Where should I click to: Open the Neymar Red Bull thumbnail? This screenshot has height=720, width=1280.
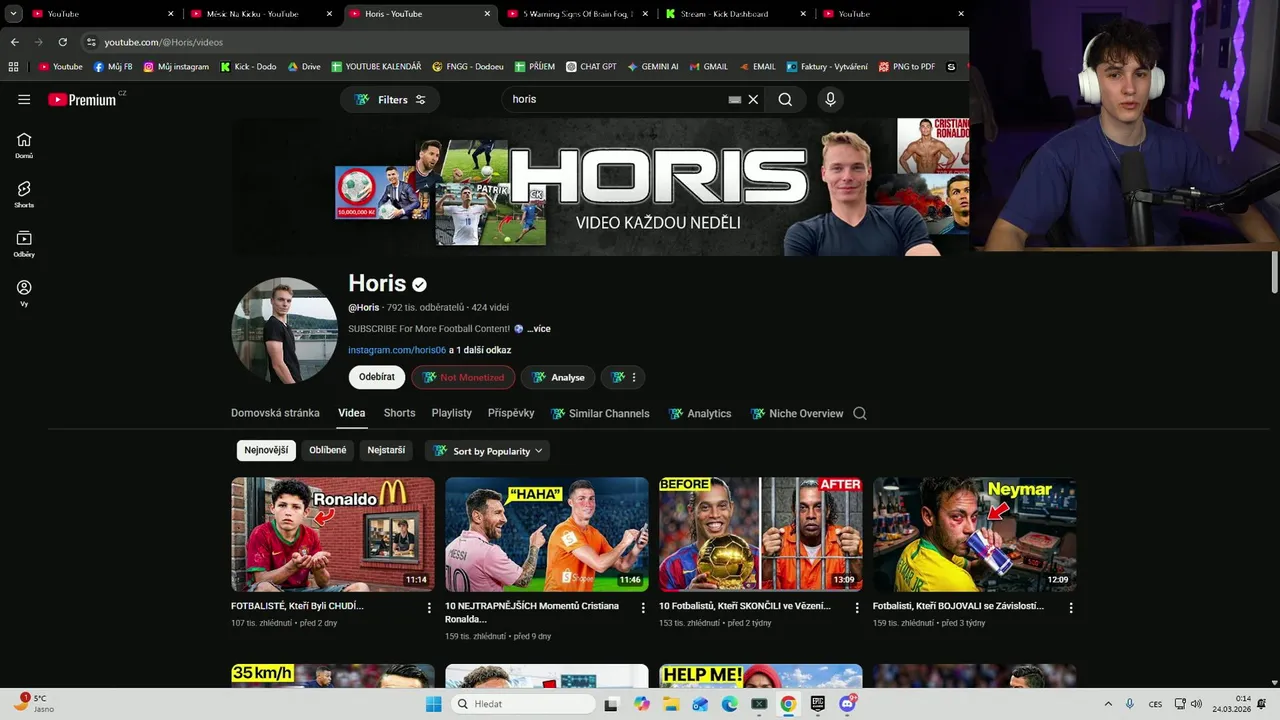pyautogui.click(x=975, y=534)
